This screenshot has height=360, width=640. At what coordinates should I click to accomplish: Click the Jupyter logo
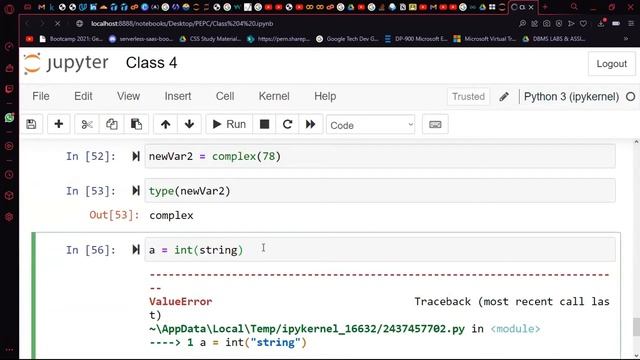click(66, 63)
